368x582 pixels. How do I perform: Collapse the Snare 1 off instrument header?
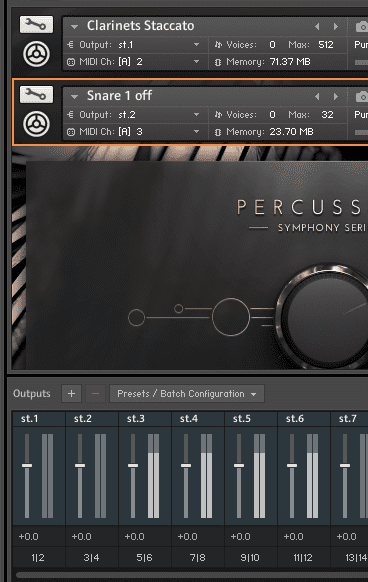[74, 97]
